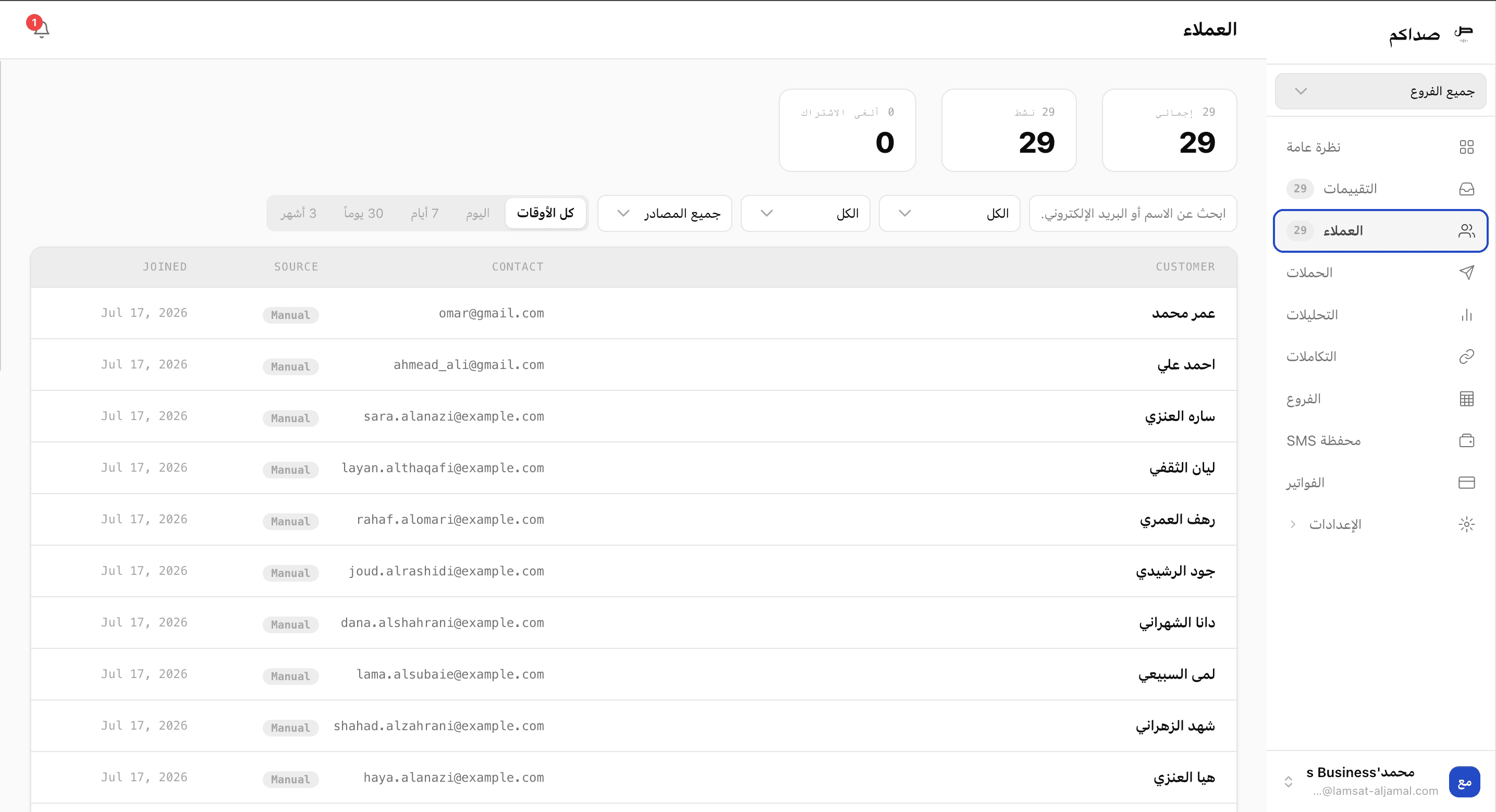1496x812 pixels.
Task: Click the reviews count badge 29
Action: click(1299, 189)
